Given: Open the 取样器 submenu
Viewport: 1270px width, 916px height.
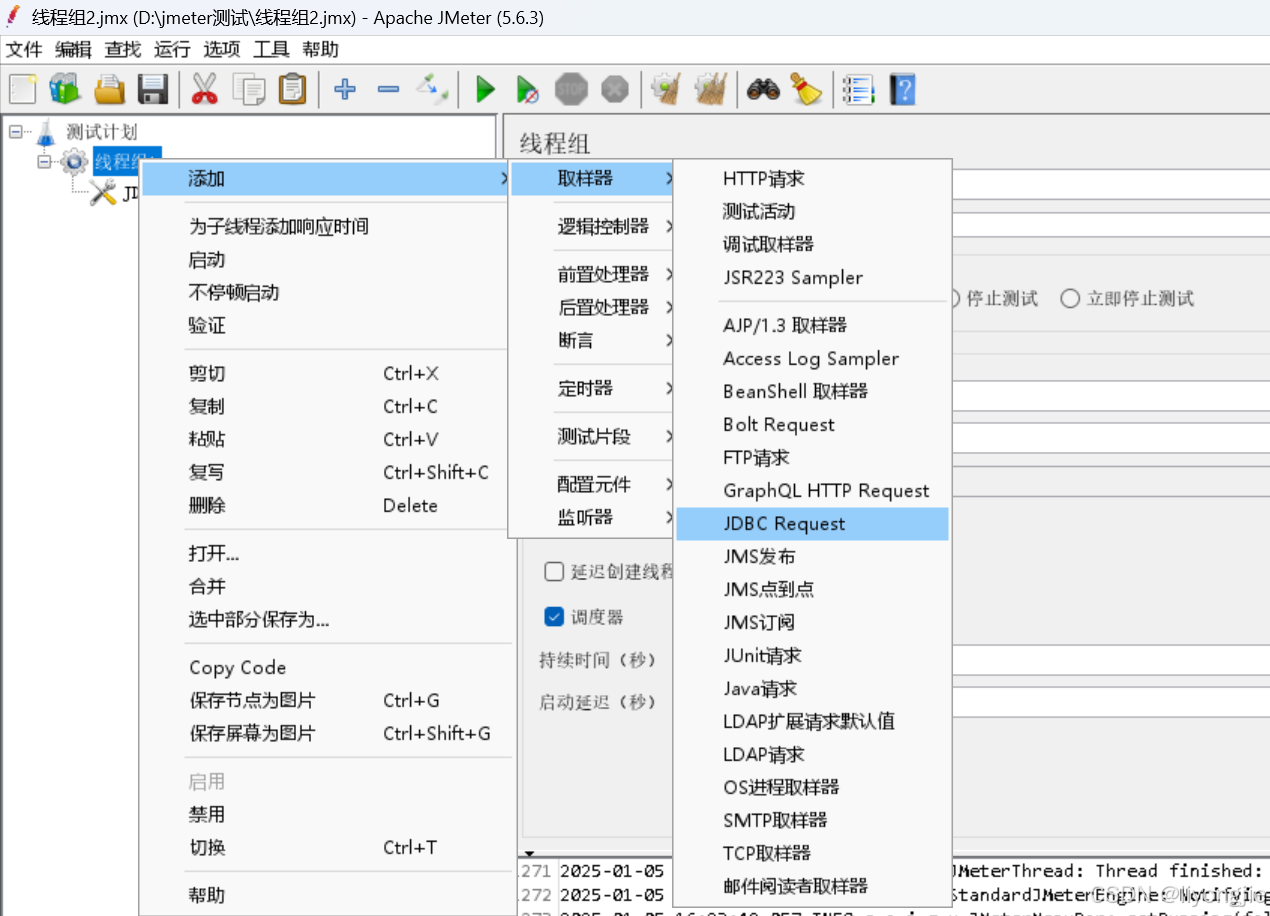Looking at the screenshot, I should point(592,179).
